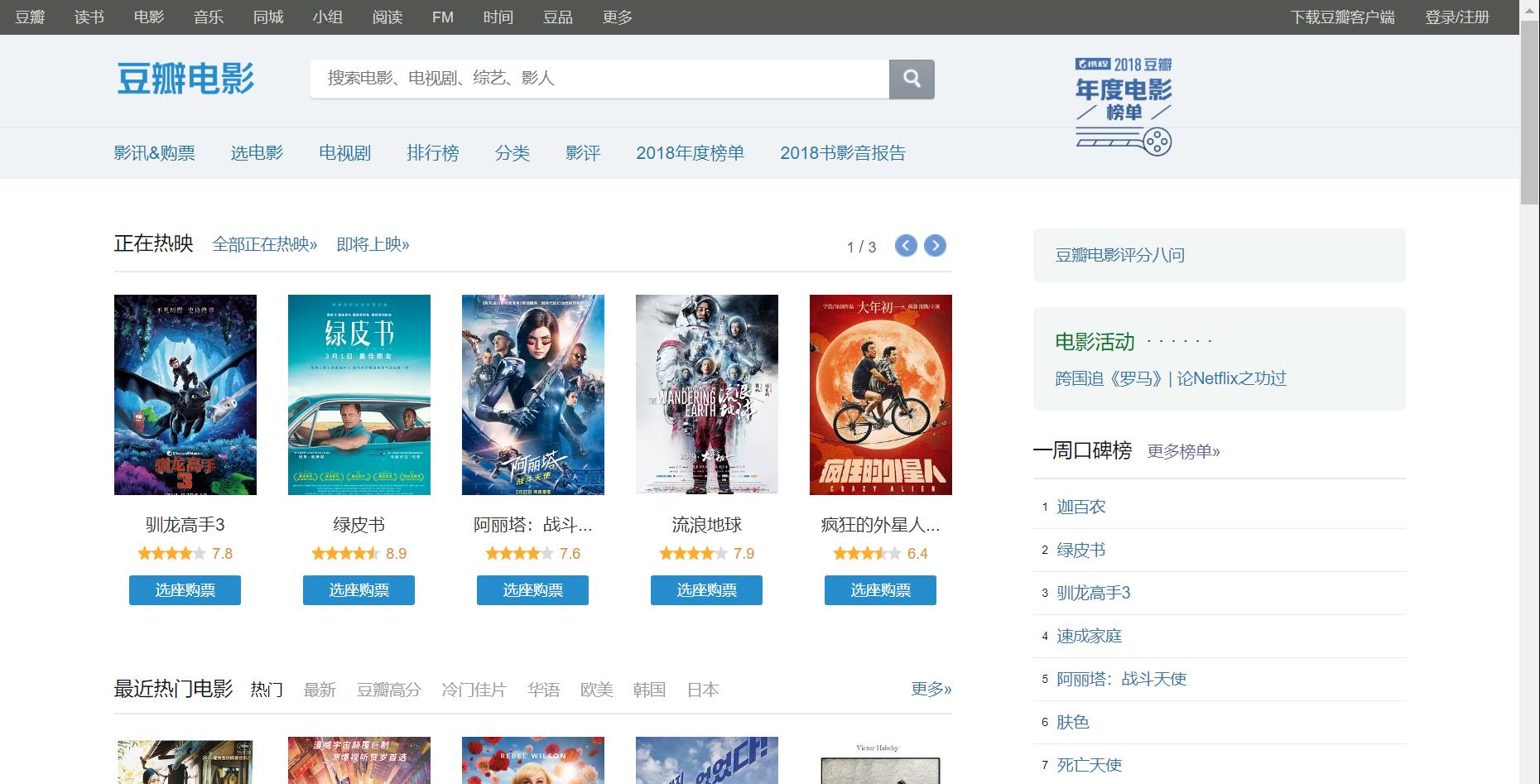Screen dimensions: 1540x784
Task: Open 2018书影音报告 section
Action: (843, 153)
